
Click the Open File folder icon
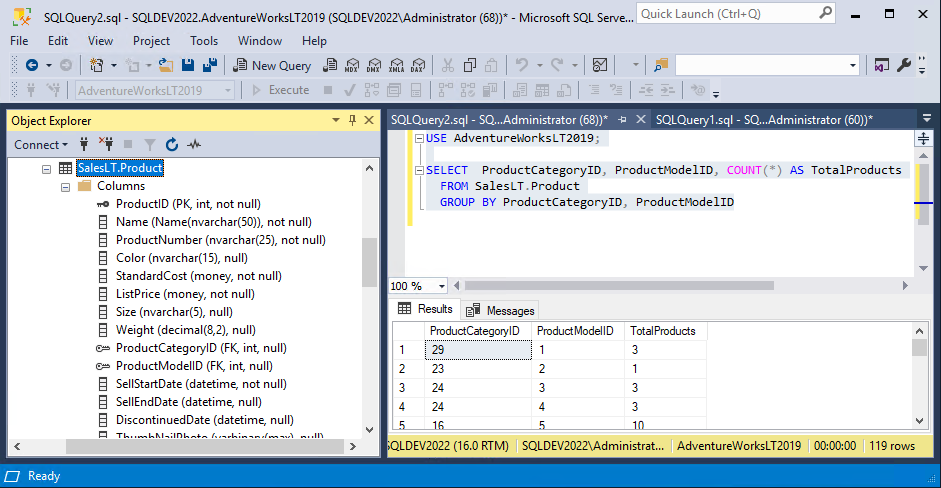point(166,65)
